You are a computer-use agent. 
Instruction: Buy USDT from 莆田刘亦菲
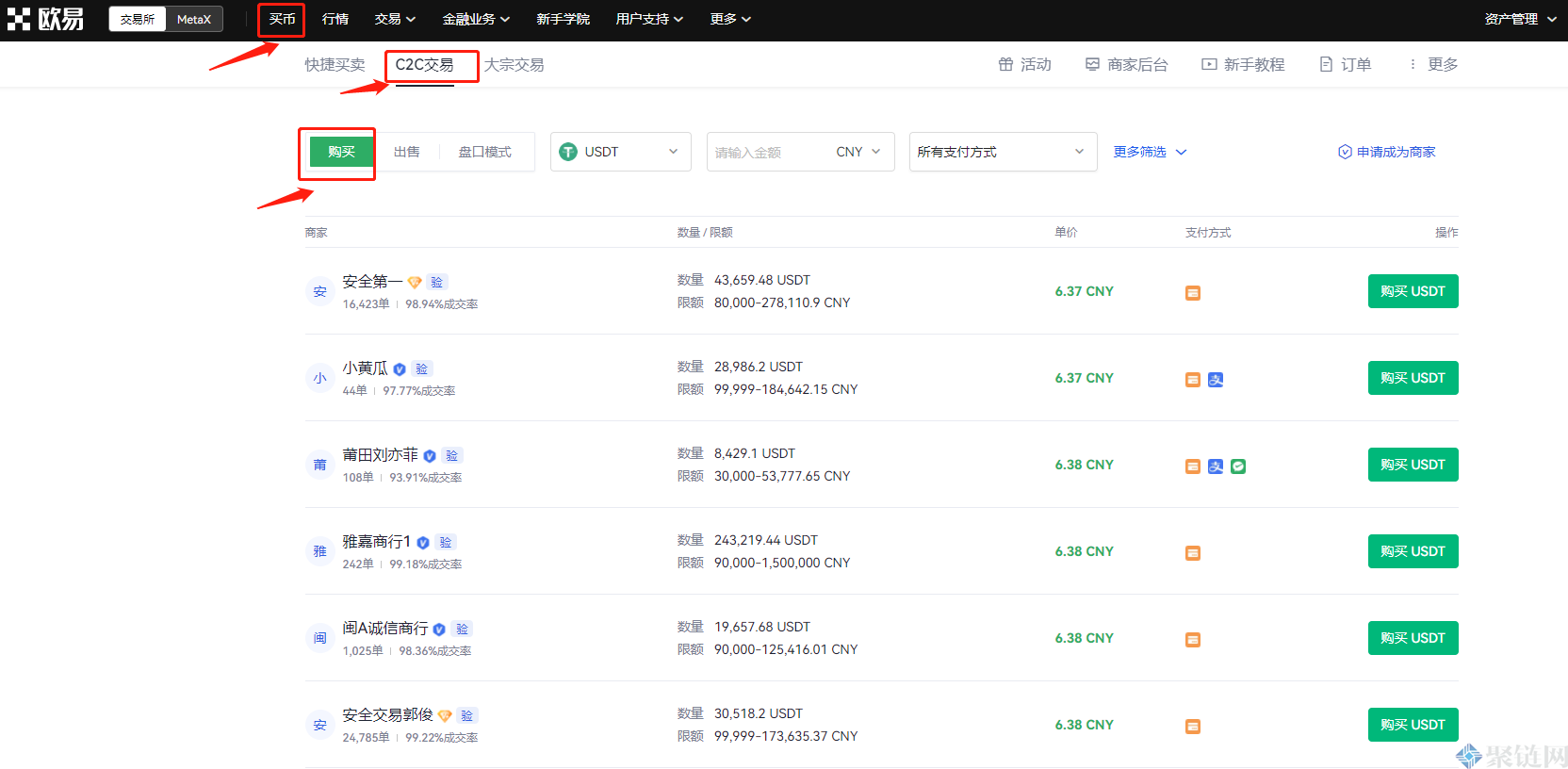point(1413,465)
